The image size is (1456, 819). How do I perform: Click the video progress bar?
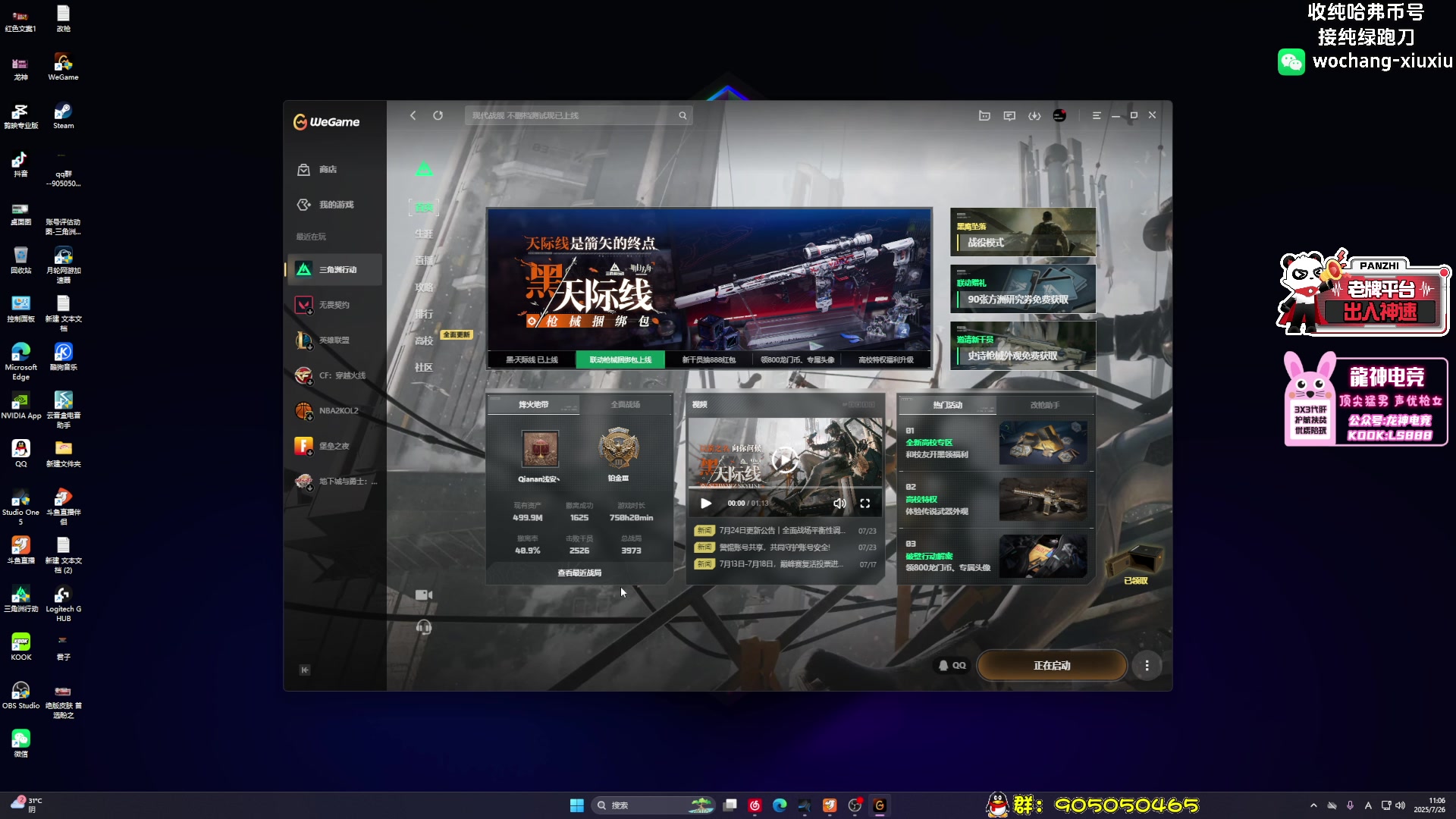pos(785,488)
